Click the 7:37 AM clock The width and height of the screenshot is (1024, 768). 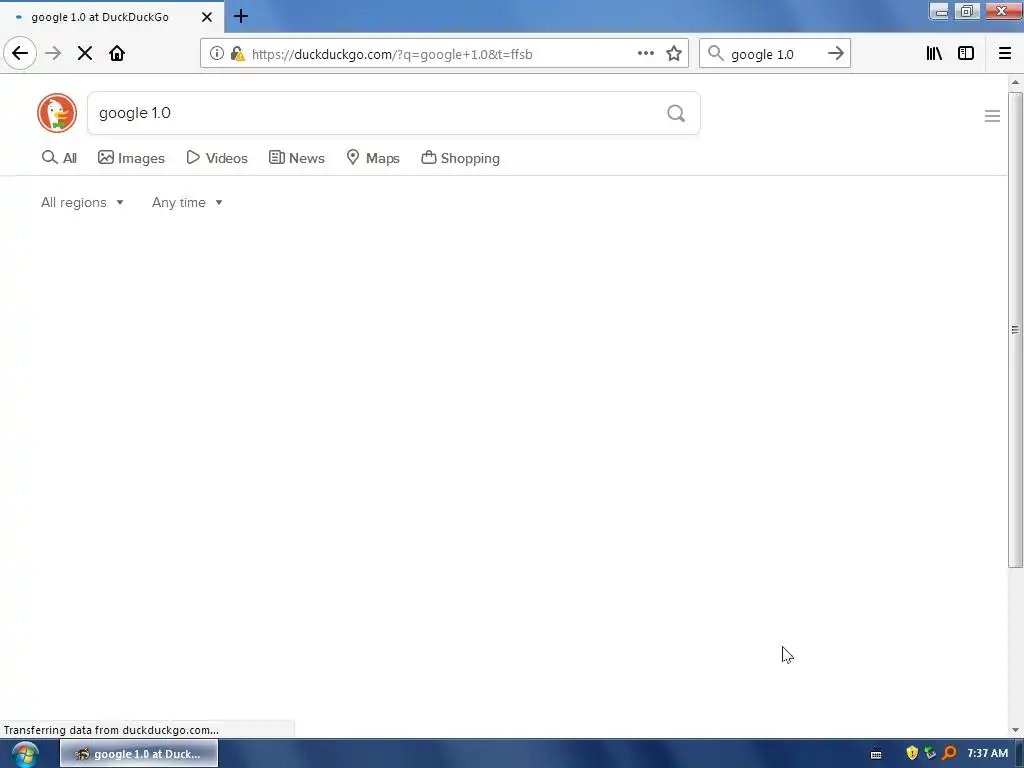coord(987,753)
